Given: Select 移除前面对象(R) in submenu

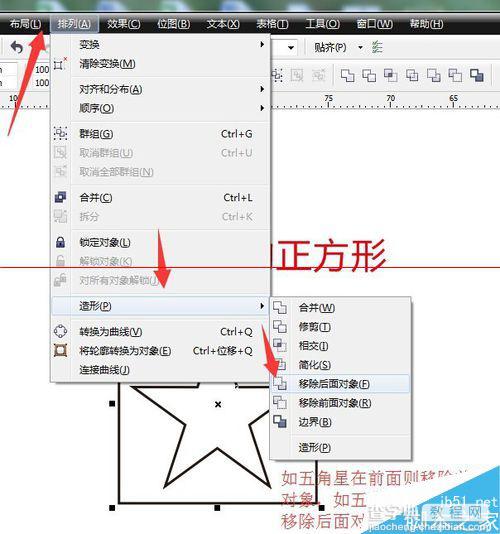Looking at the screenshot, I should tap(341, 403).
